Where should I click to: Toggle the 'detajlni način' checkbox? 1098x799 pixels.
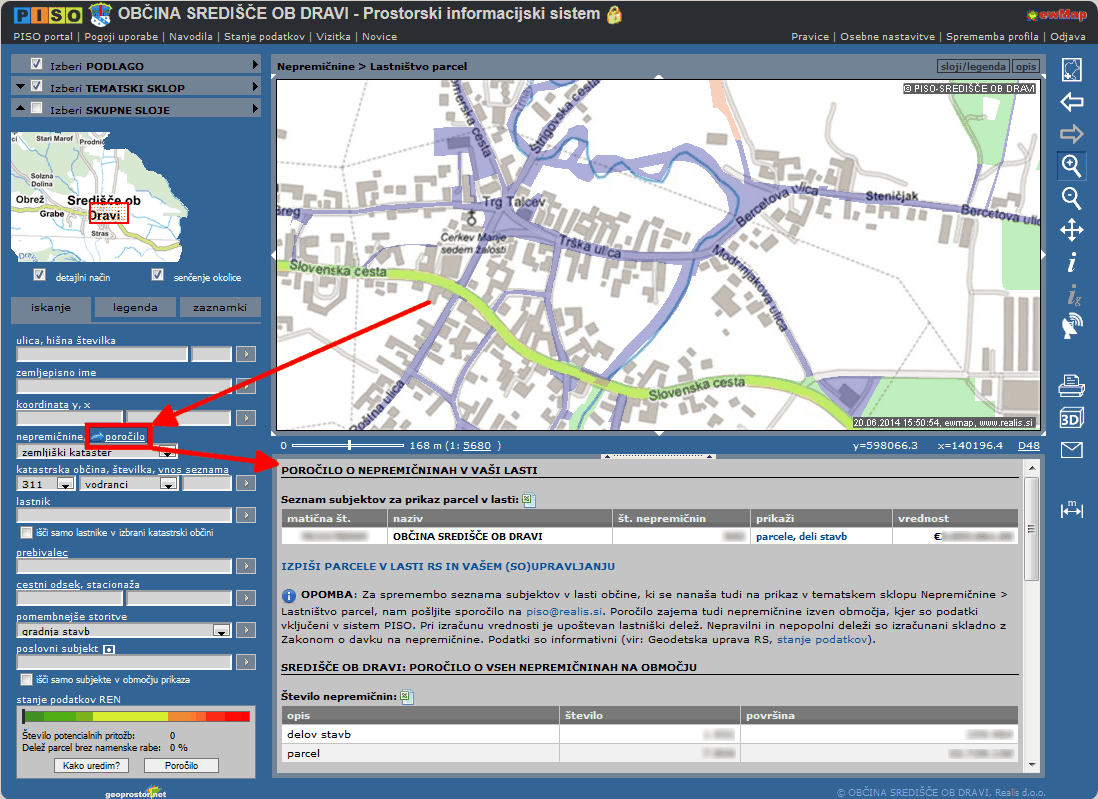[x=40, y=275]
